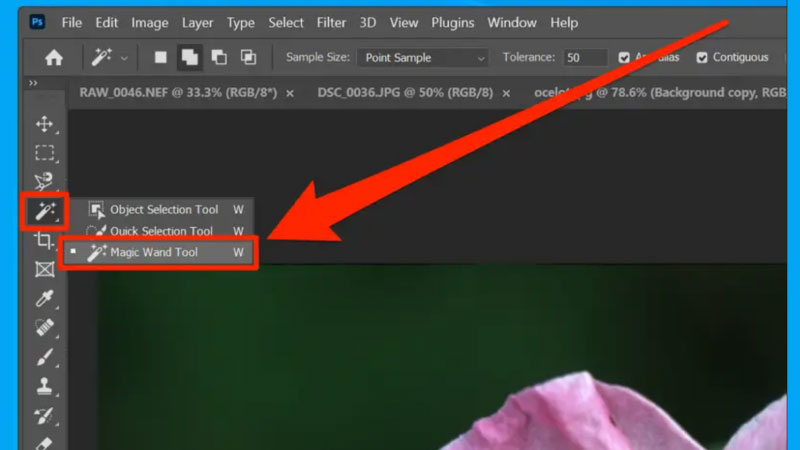
Task: Select the Lasso tool
Action: (x=45, y=182)
